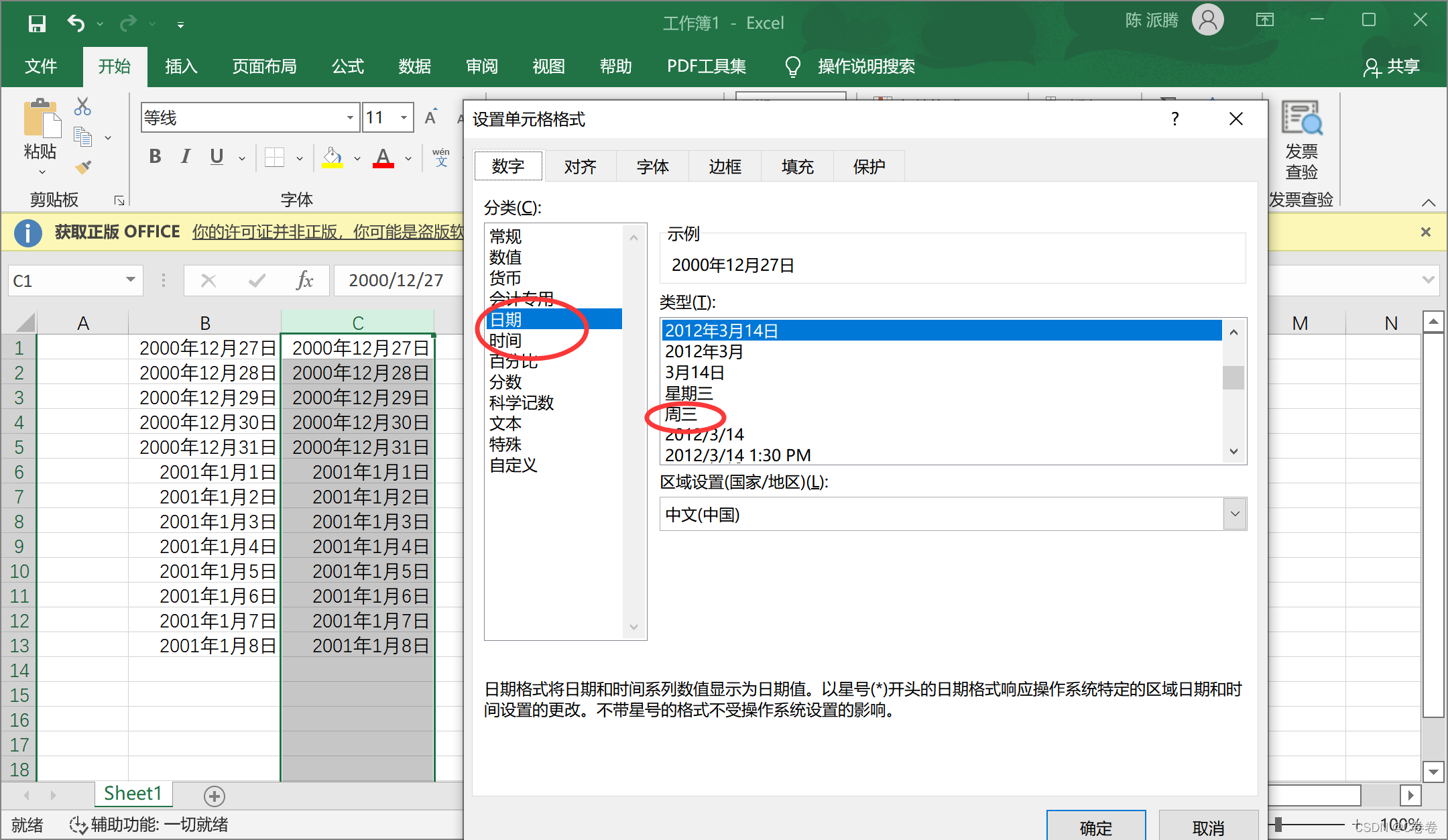1448x840 pixels.
Task: Open the 插入 ribbon tab
Action: (181, 66)
